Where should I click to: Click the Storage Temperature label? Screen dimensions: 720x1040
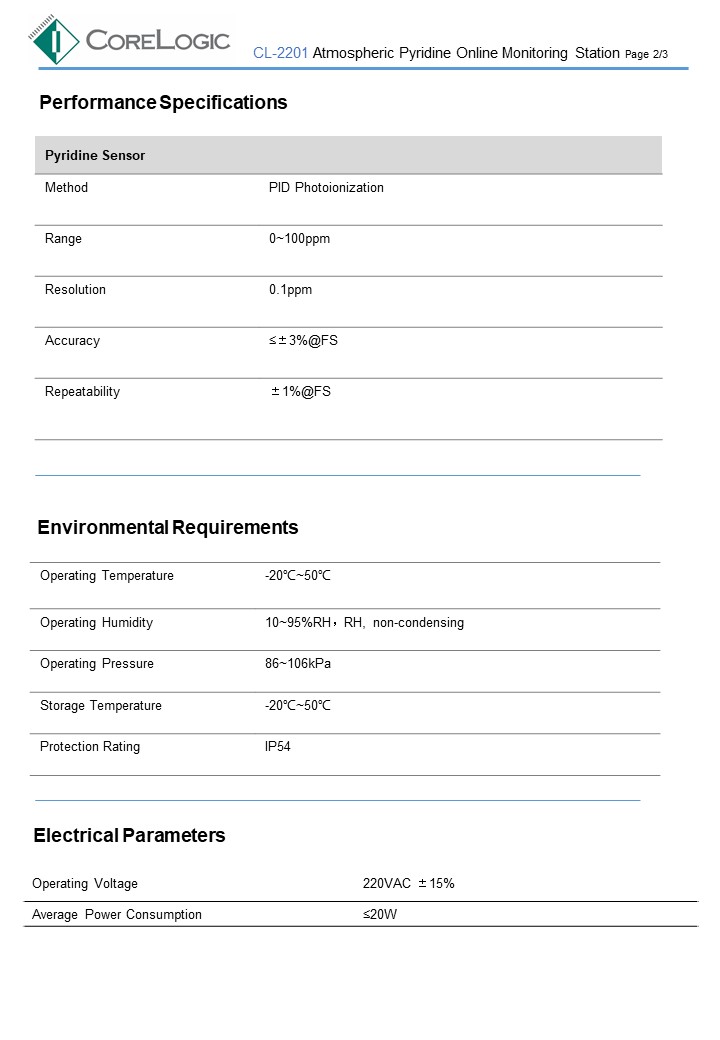[x=101, y=706]
